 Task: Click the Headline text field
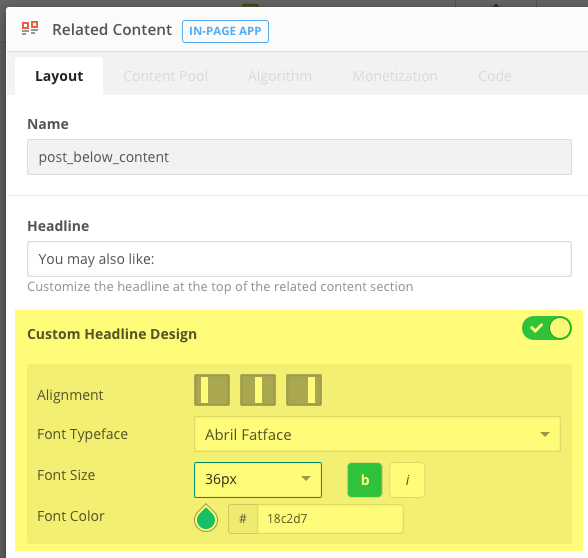pyautogui.click(x=299, y=259)
